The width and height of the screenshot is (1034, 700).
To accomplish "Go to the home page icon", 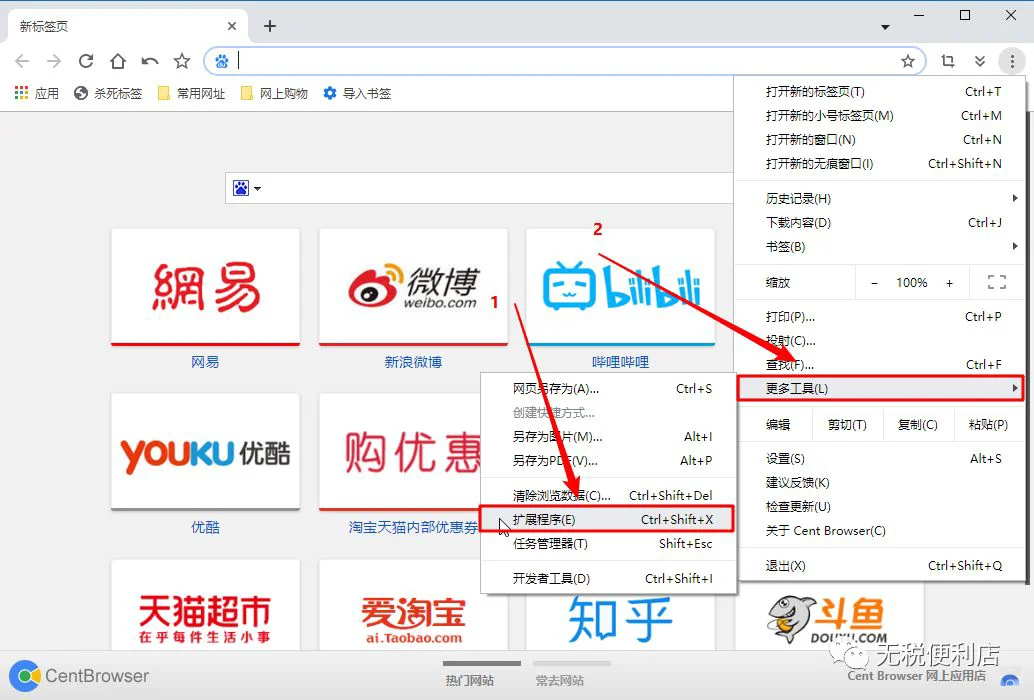I will [117, 61].
